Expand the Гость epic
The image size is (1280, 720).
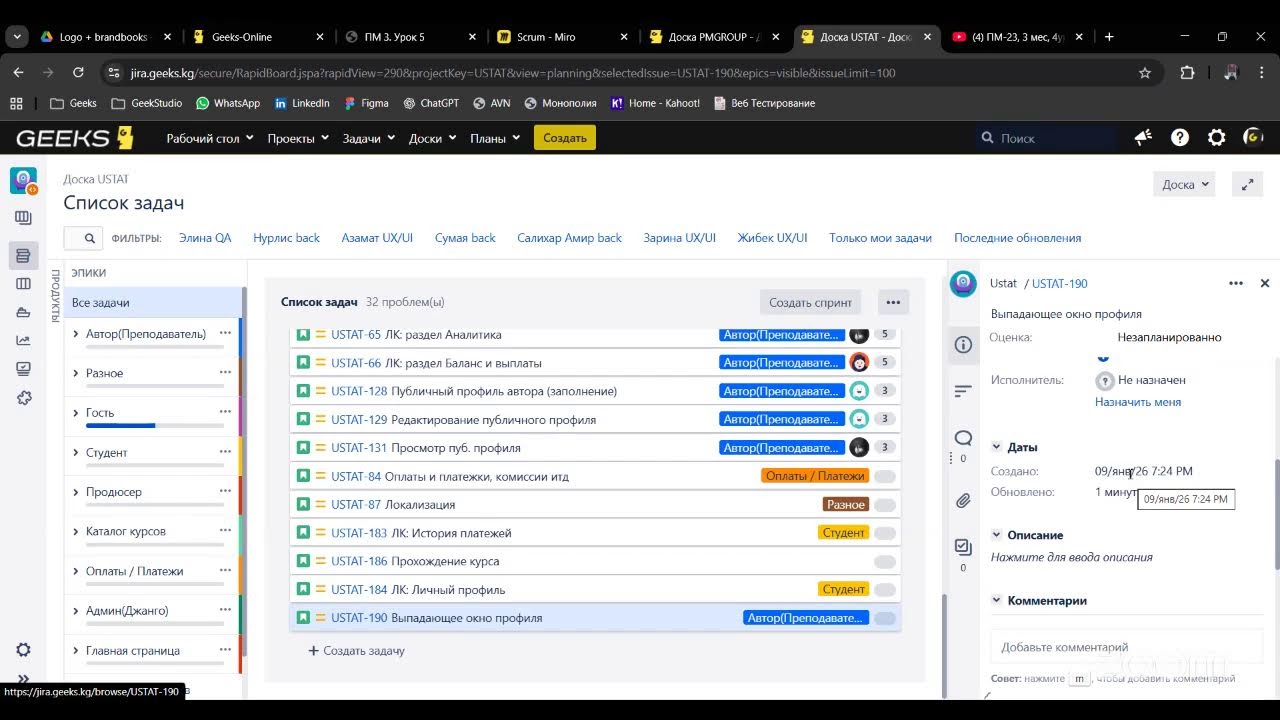[76, 413]
